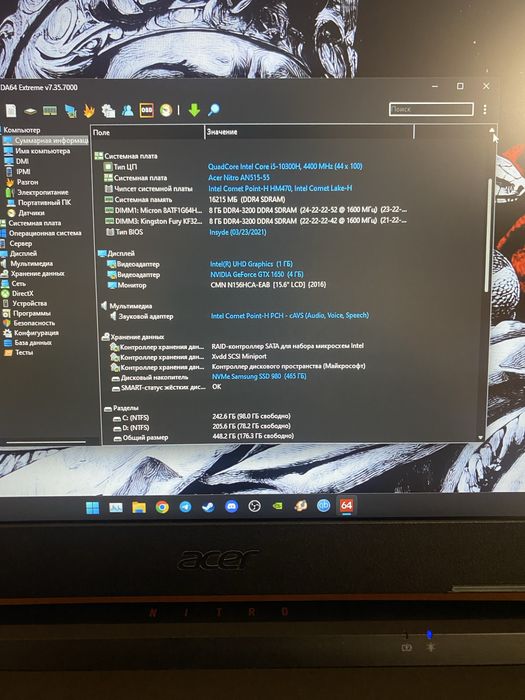Viewport: 525px width, 700px height.
Task: Select IPMI in the left tree
Action: (x=19, y=171)
